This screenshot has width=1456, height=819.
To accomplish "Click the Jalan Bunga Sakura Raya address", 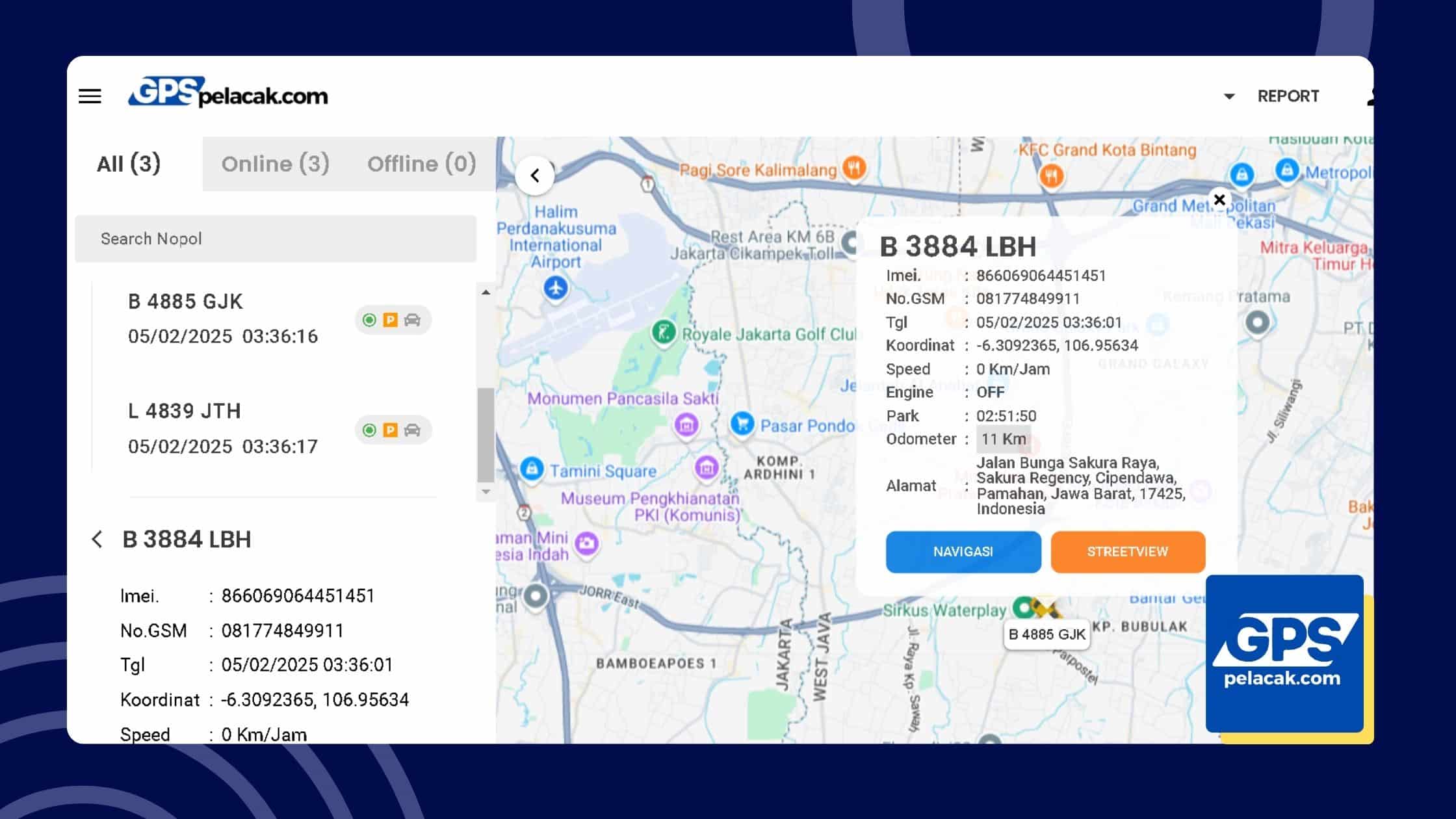I will (x=1081, y=486).
